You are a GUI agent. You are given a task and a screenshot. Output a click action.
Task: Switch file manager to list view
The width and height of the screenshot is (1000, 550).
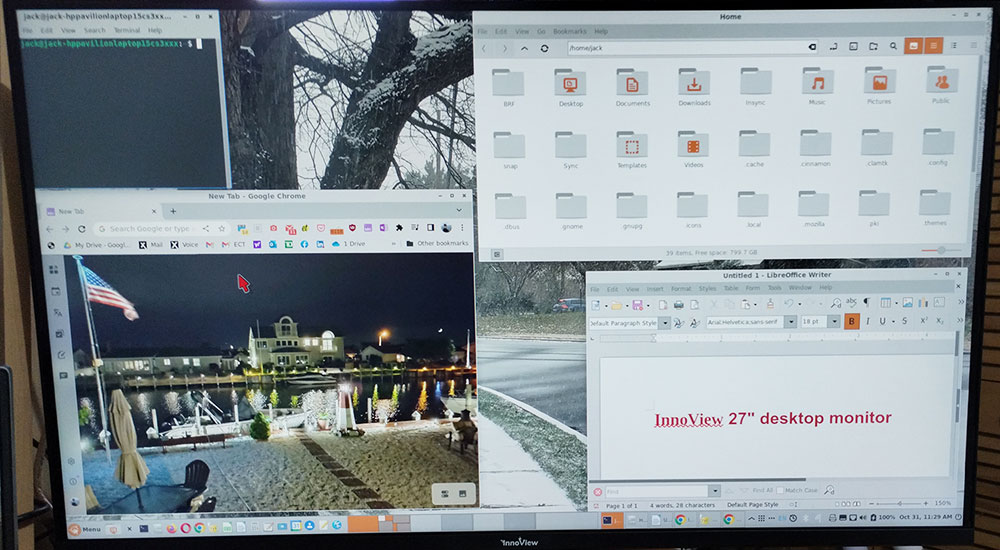click(933, 46)
